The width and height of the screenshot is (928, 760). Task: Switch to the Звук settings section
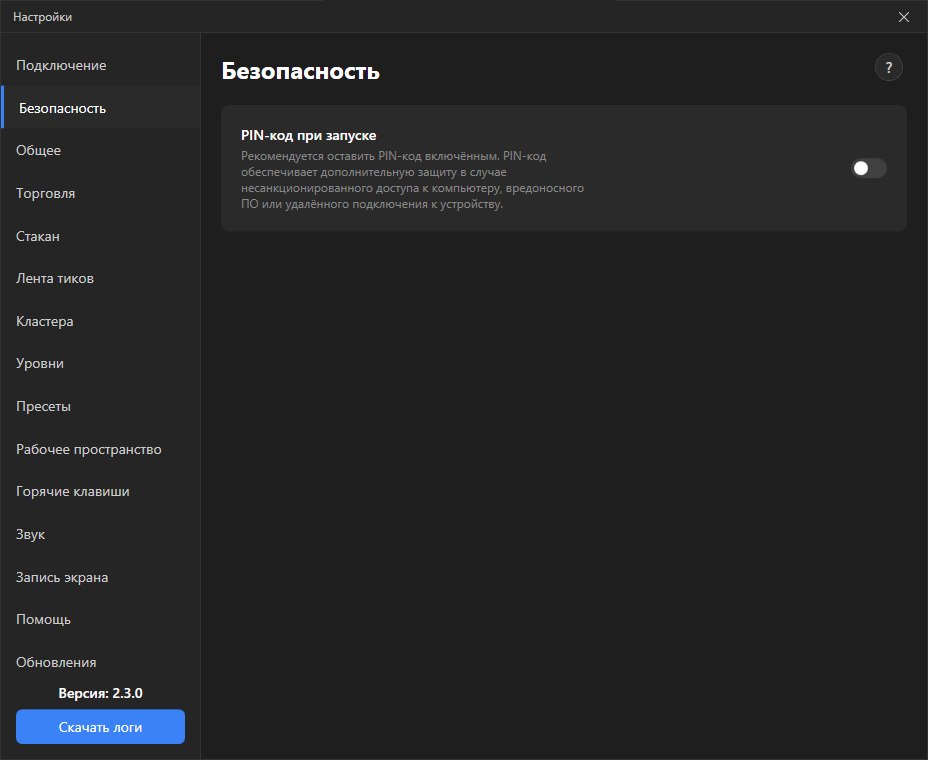coord(101,534)
